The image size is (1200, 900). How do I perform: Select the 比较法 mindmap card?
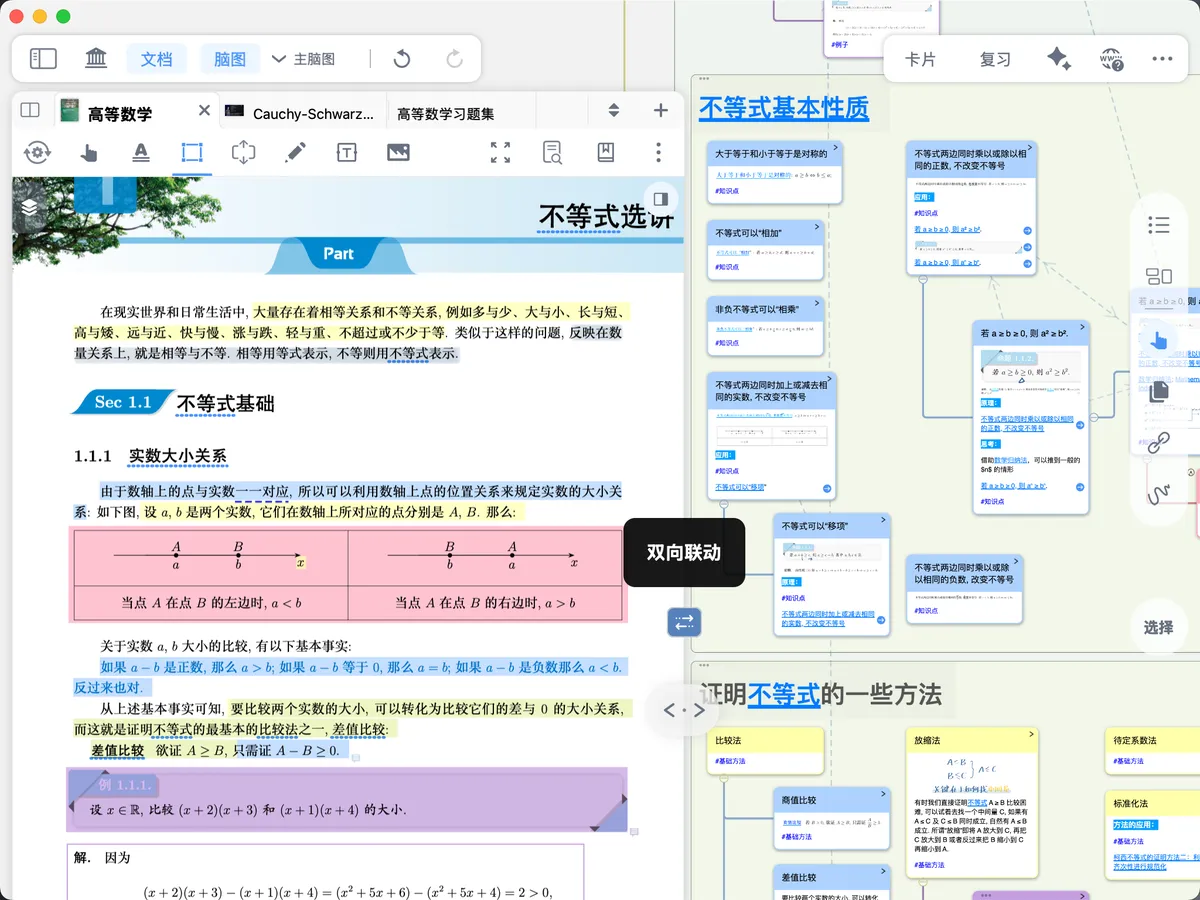(x=765, y=751)
